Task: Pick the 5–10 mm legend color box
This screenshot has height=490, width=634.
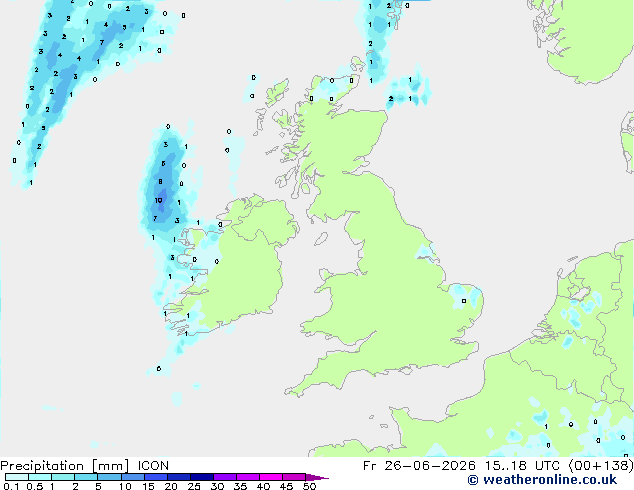Action: [109, 477]
